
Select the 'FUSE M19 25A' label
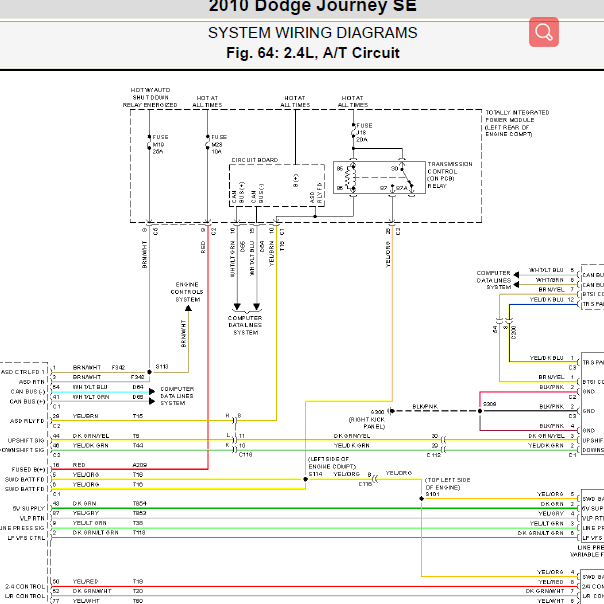(160, 144)
